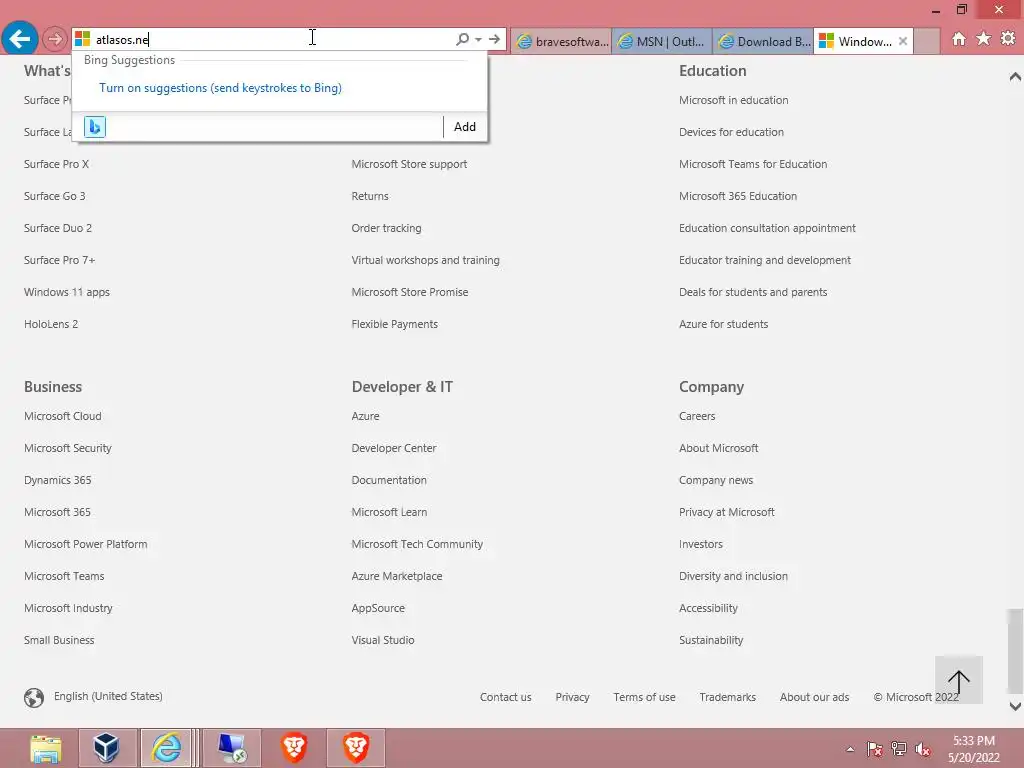Show hidden system tray icons

pyautogui.click(x=850, y=749)
